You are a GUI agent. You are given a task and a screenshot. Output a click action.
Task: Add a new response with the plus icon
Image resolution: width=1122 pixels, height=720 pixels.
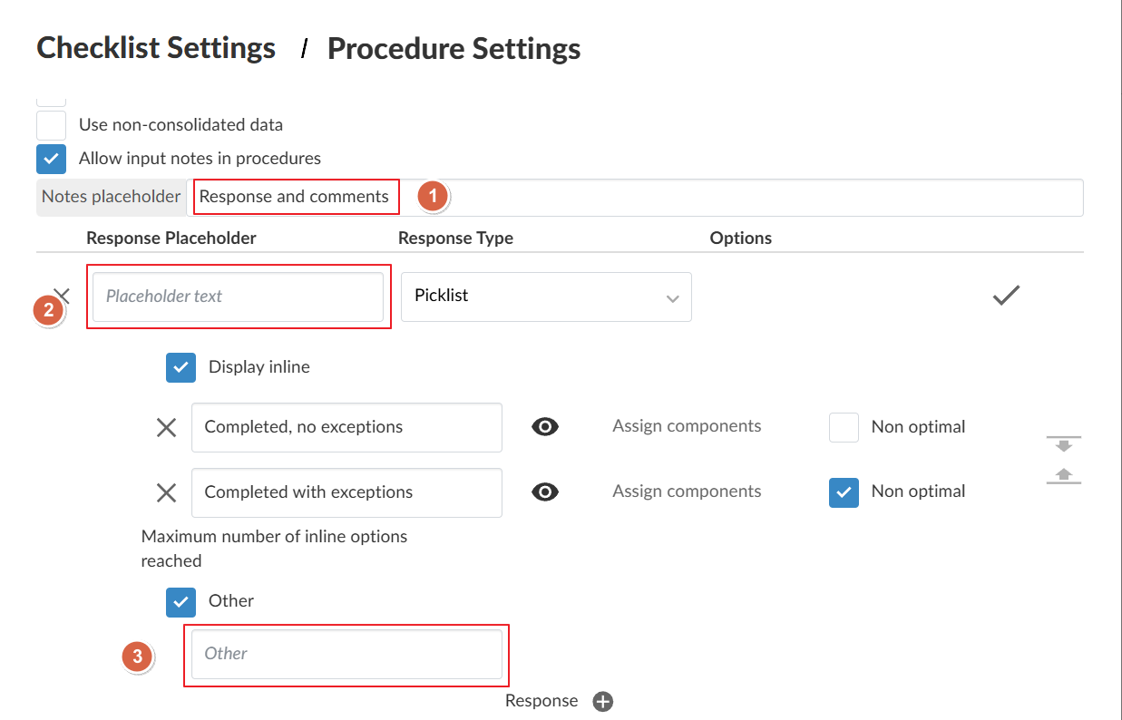point(602,701)
